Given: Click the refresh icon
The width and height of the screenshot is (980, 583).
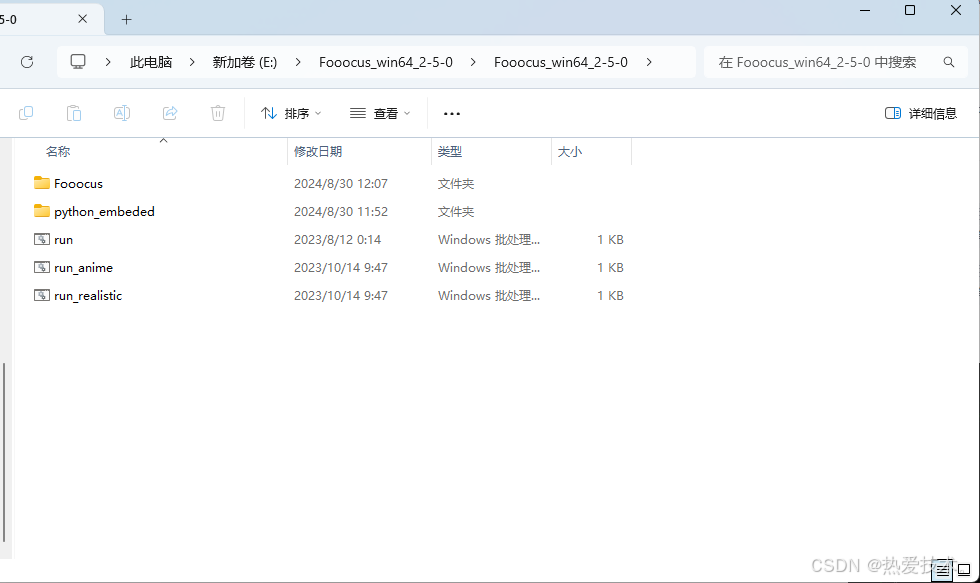Looking at the screenshot, I should tap(27, 62).
